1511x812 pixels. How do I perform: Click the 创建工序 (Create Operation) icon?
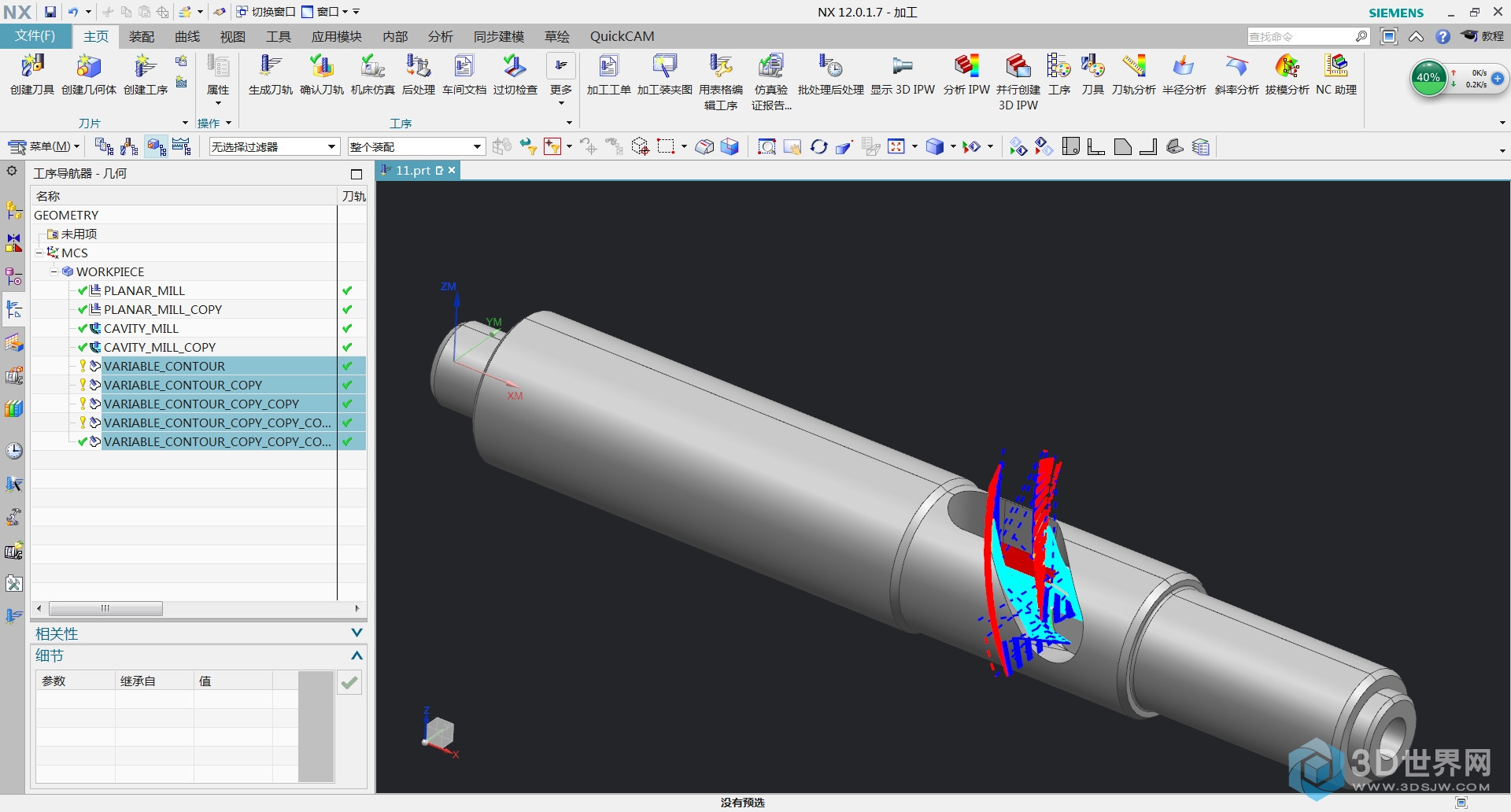click(x=146, y=74)
